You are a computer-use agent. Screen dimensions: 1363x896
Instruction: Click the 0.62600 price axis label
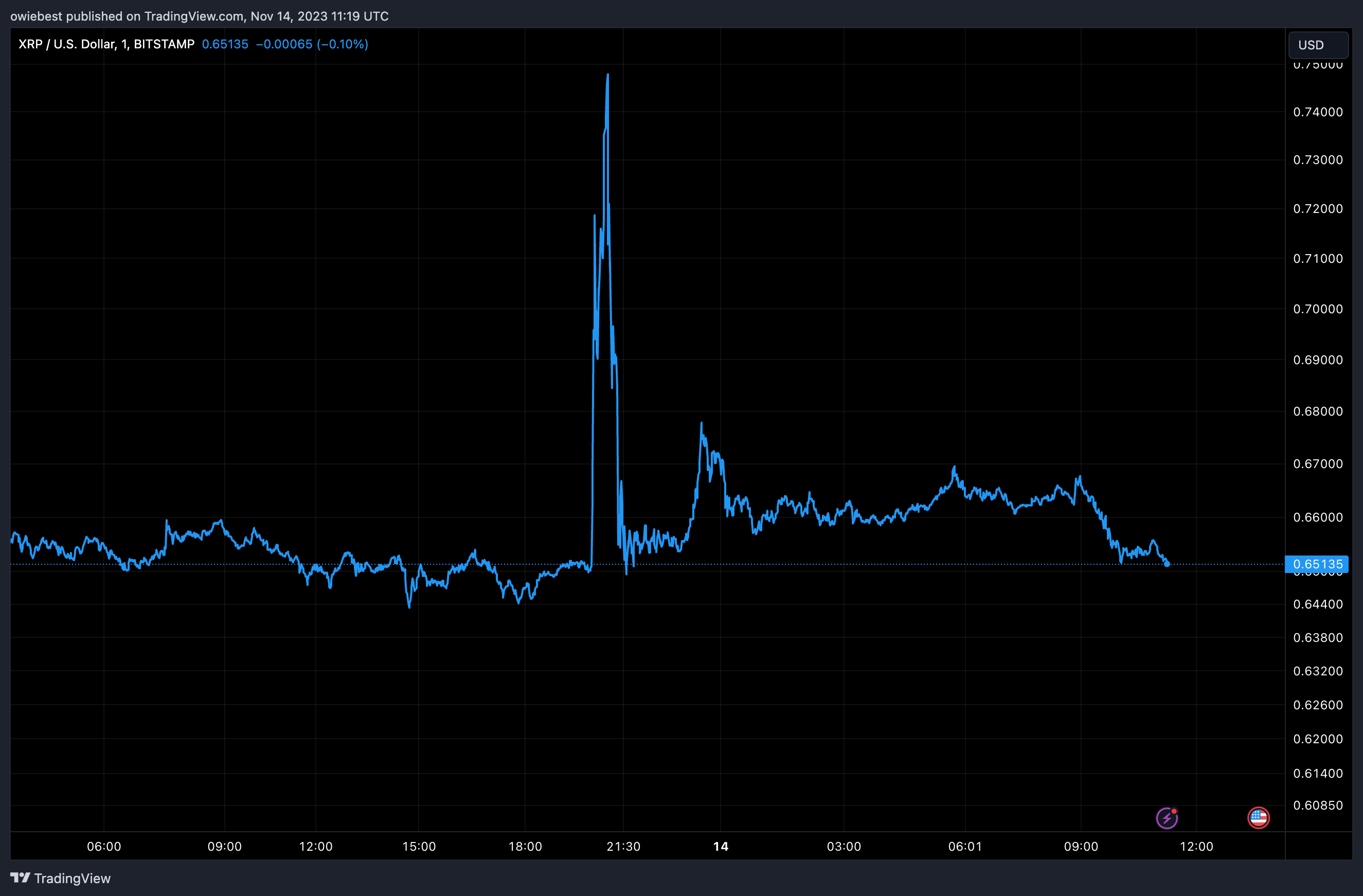pos(1318,705)
